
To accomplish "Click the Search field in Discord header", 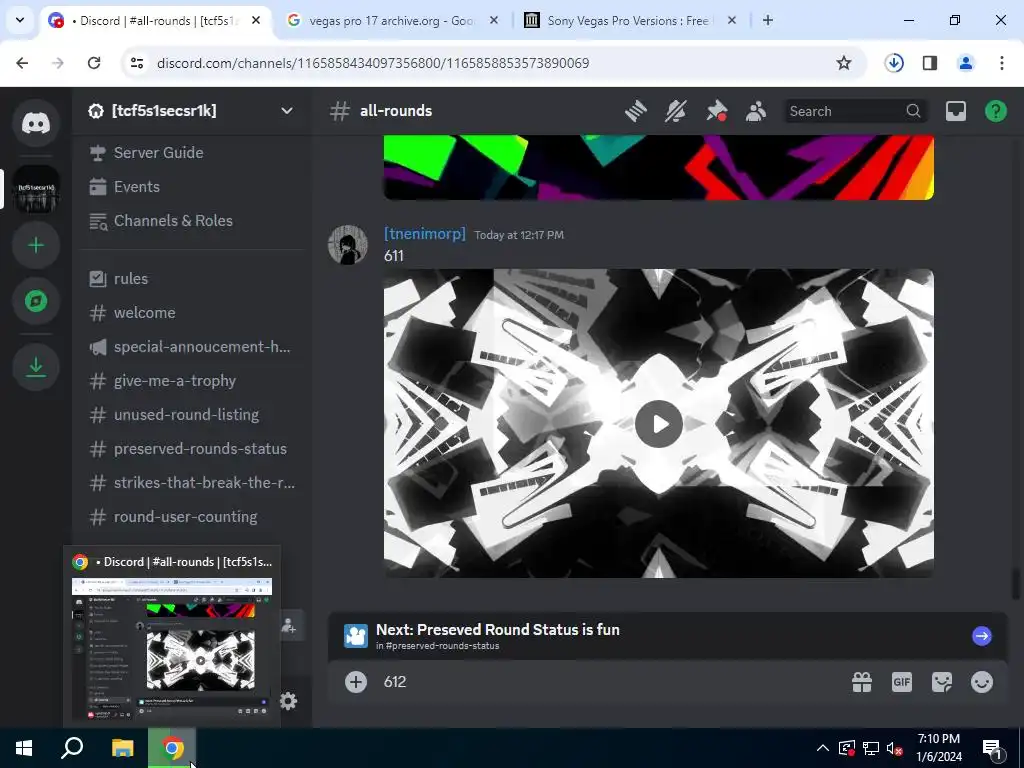I will point(854,111).
